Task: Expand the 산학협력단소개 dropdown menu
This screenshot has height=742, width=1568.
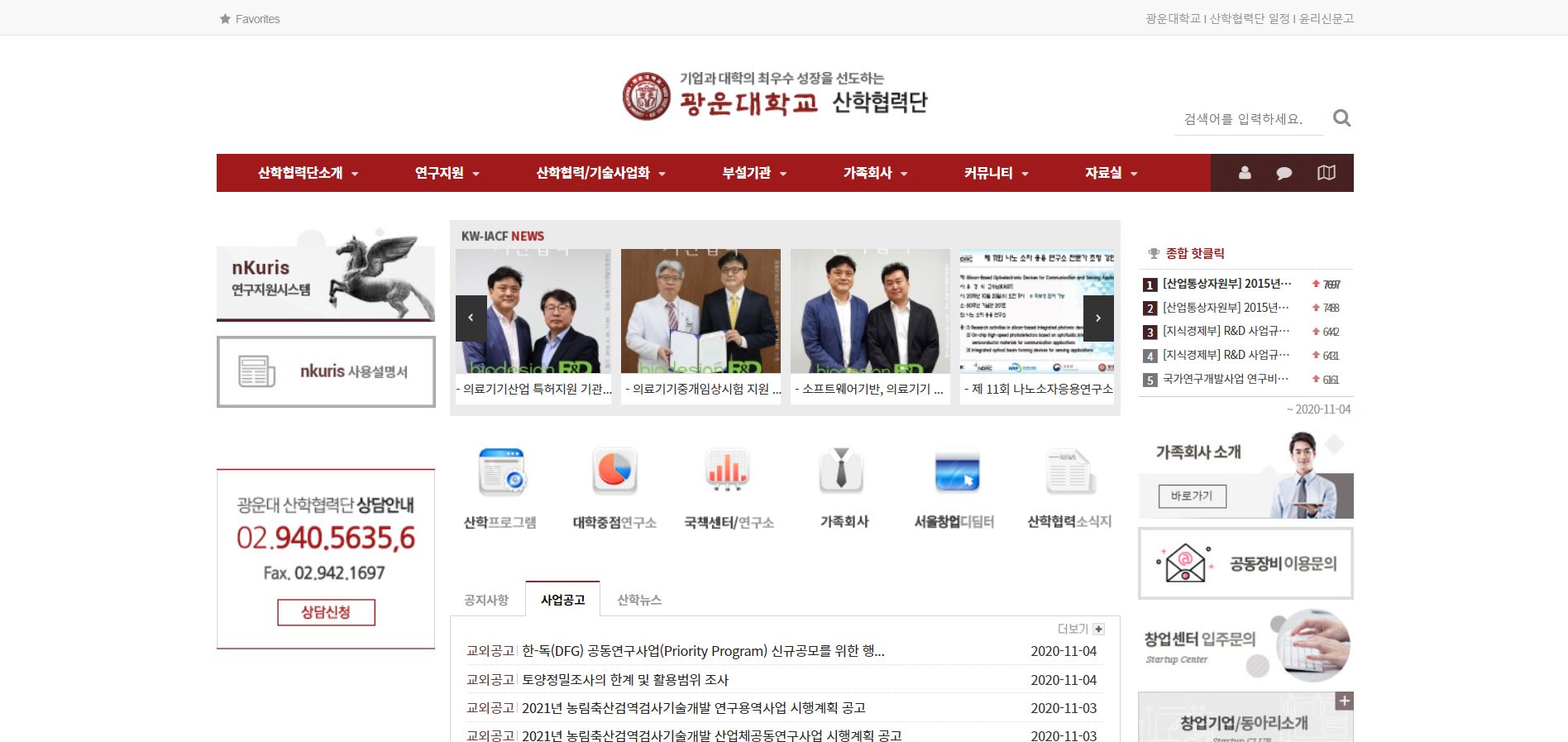Action: point(308,173)
